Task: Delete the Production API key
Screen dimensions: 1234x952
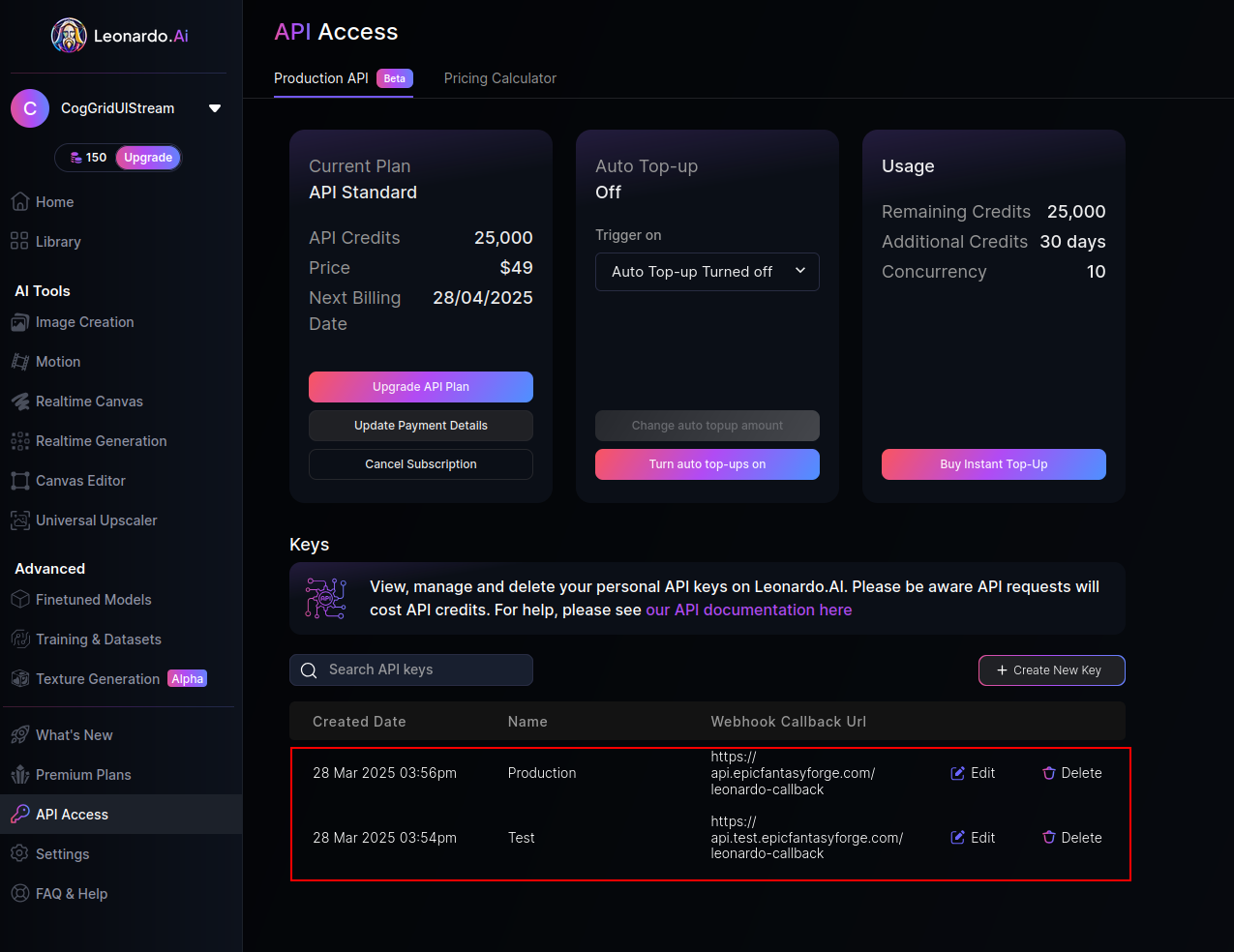Action: (1072, 773)
